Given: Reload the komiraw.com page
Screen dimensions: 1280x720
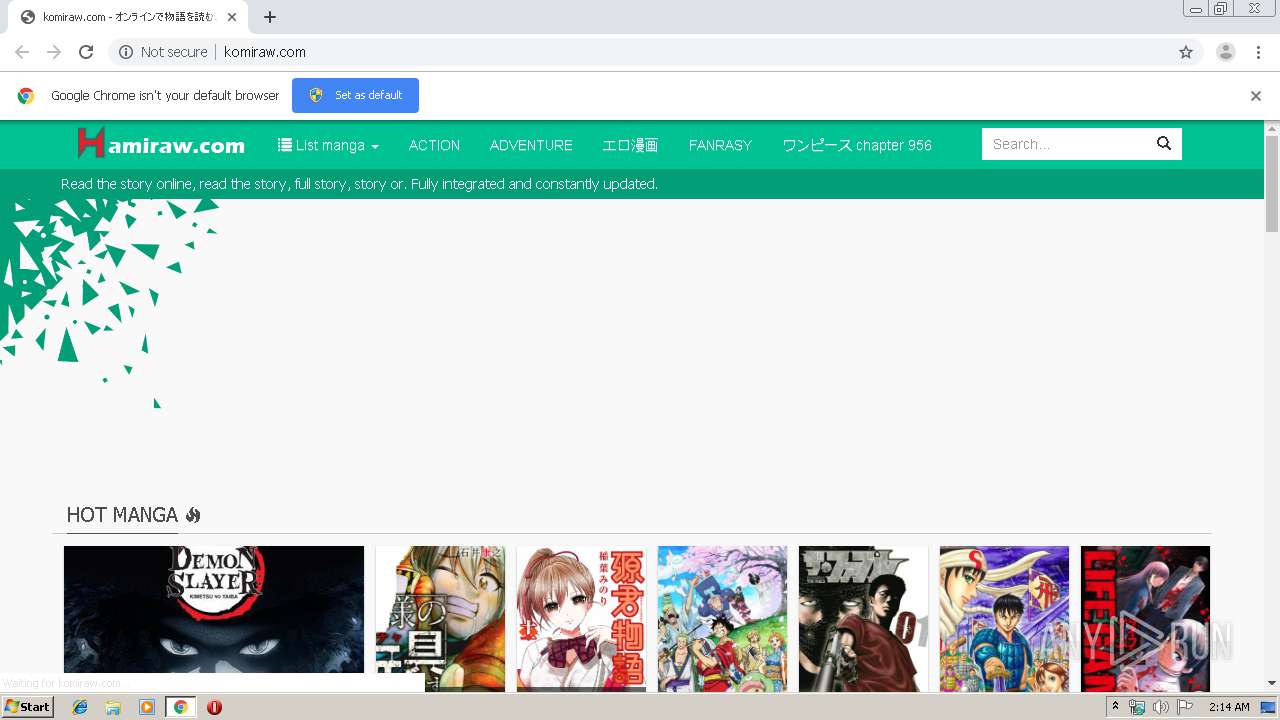Looking at the screenshot, I should coord(86,52).
